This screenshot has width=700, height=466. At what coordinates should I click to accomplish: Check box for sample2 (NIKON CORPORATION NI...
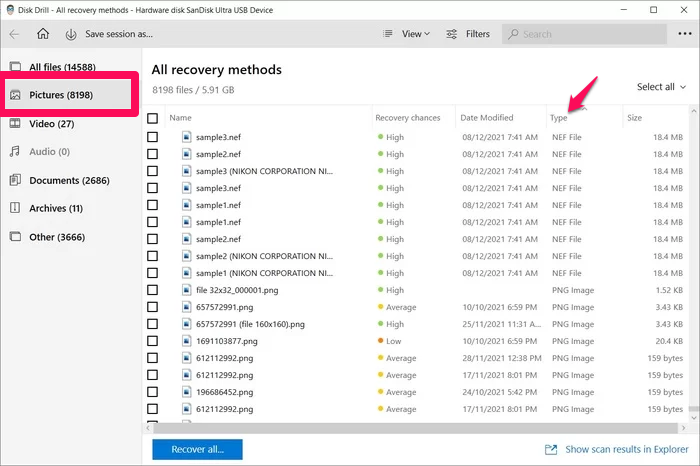coord(153,256)
